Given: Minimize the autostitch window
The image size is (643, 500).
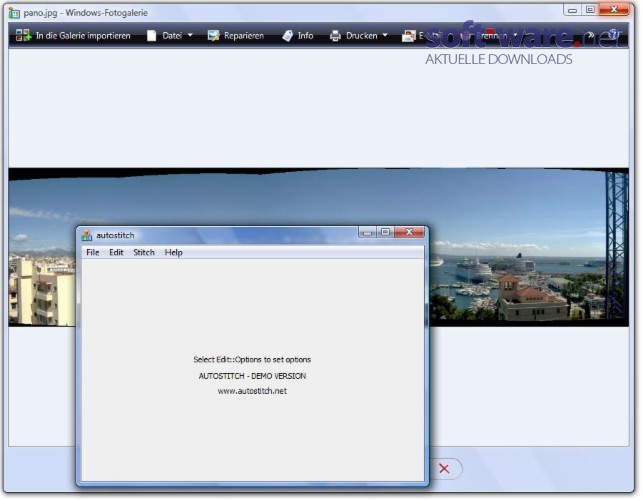Looking at the screenshot, I should pyautogui.click(x=367, y=232).
